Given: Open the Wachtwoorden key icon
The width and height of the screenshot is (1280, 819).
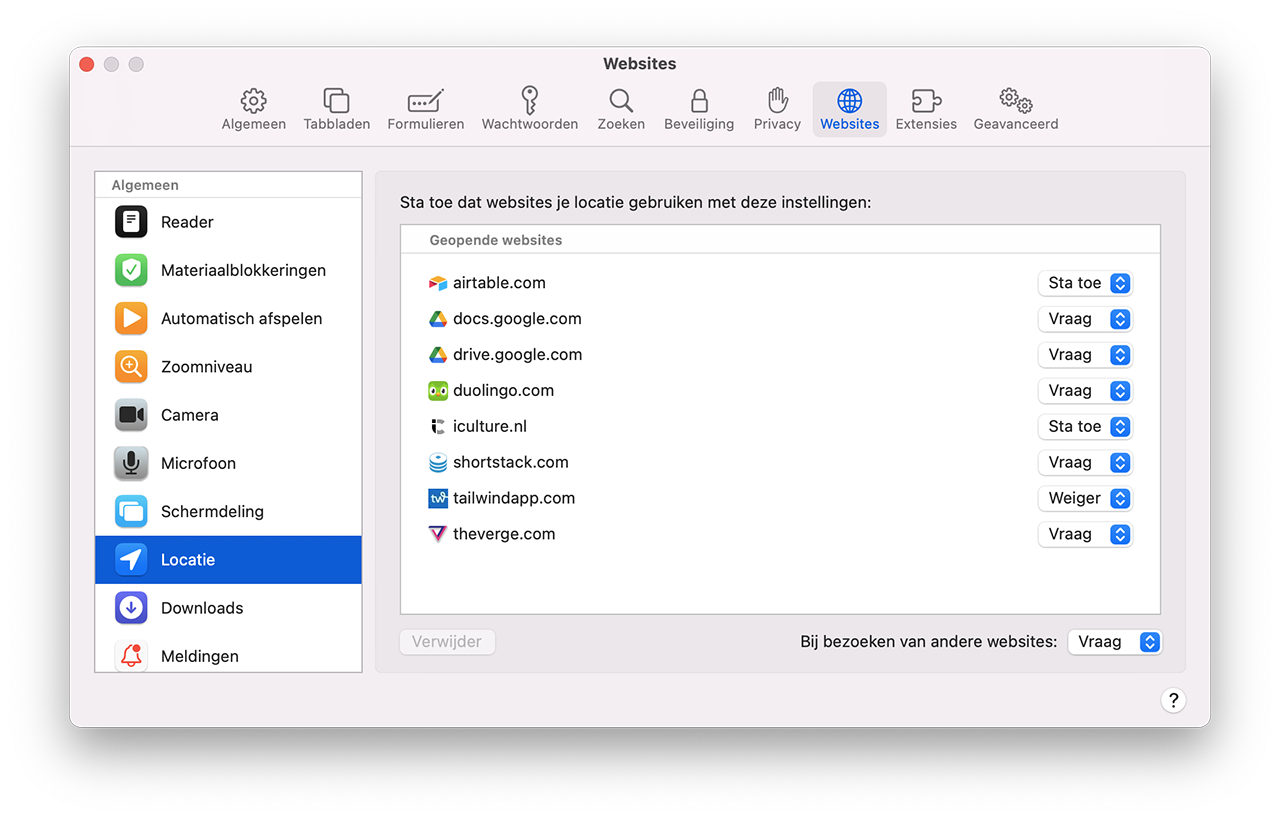Looking at the screenshot, I should 530,100.
